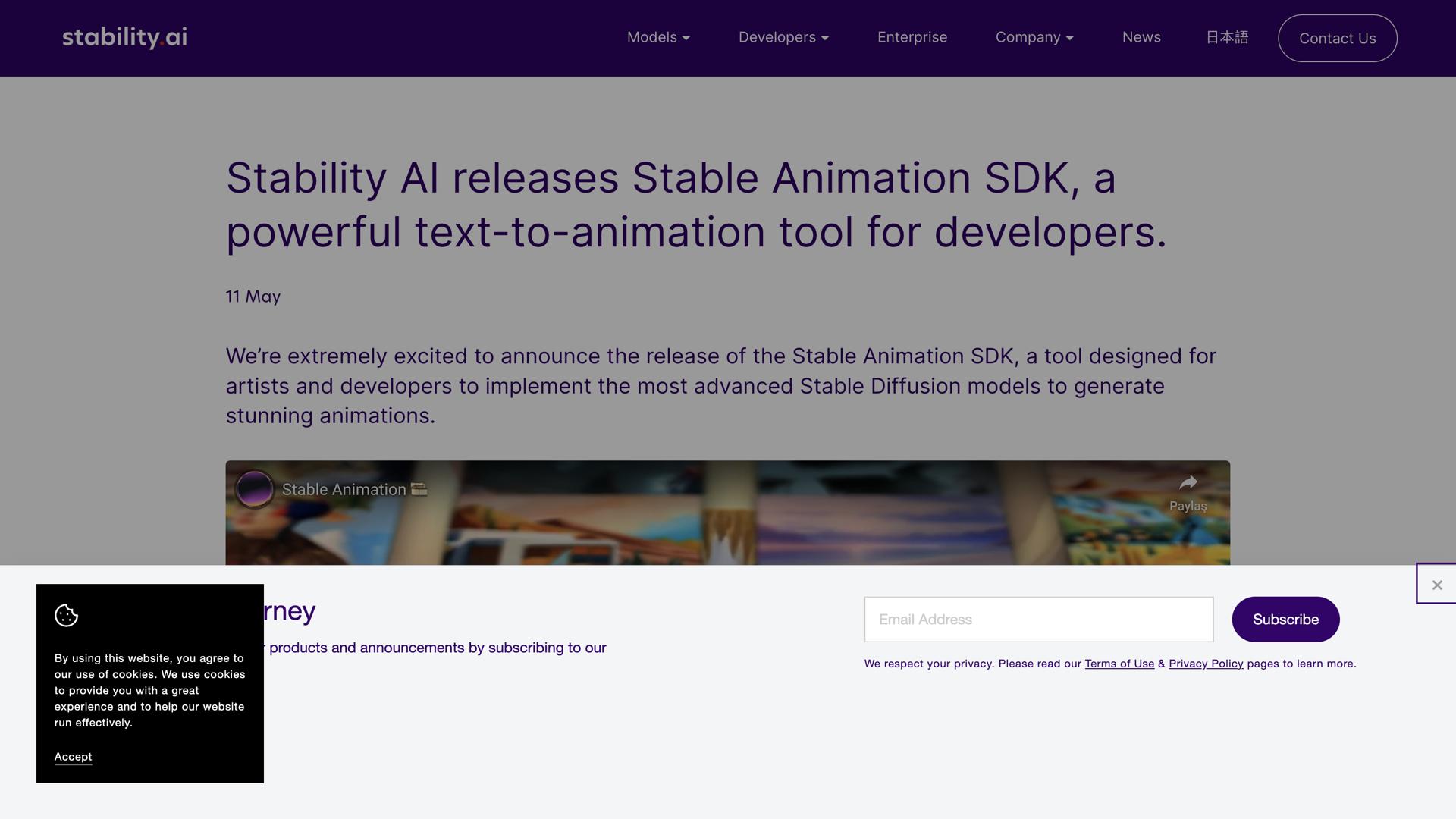
Task: Accept the cookie policy
Action: click(x=72, y=757)
